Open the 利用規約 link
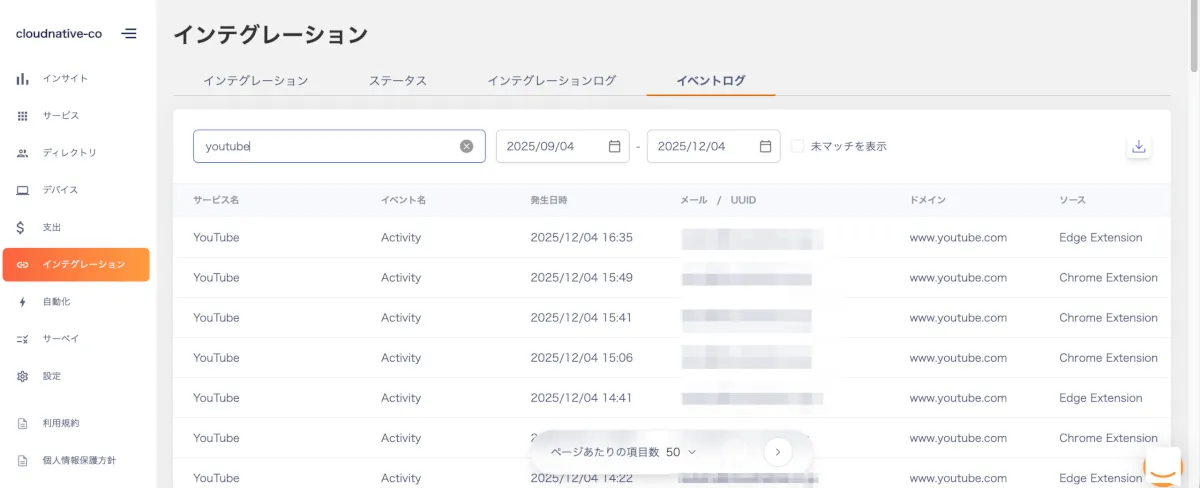This screenshot has width=1200, height=488. point(61,423)
